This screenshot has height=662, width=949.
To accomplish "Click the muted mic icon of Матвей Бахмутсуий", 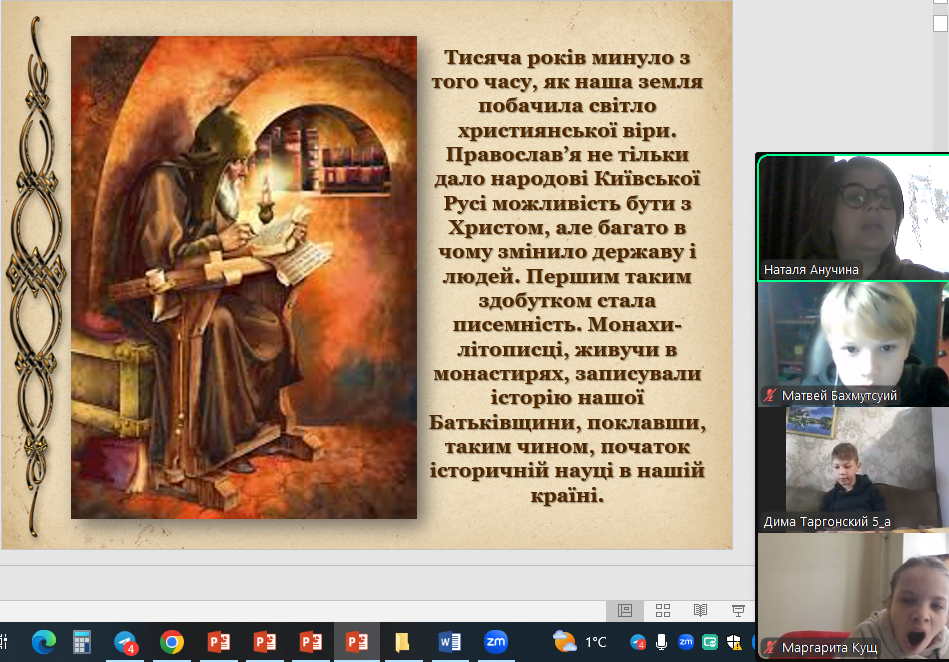I will pyautogui.click(x=770, y=396).
